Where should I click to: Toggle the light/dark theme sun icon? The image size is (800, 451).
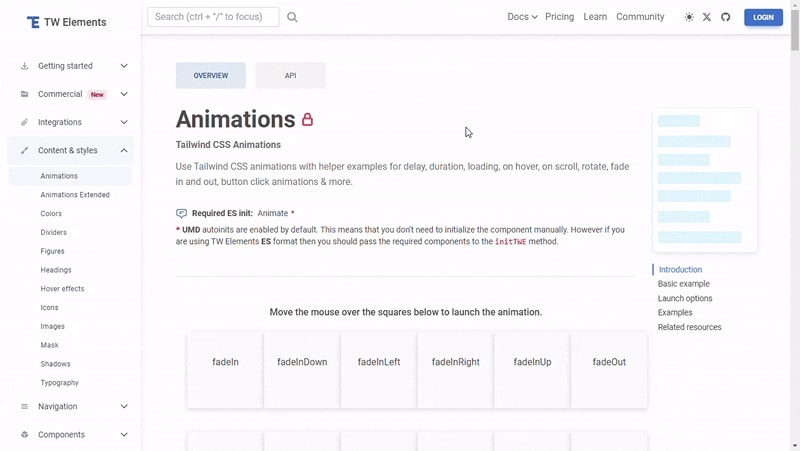point(688,17)
